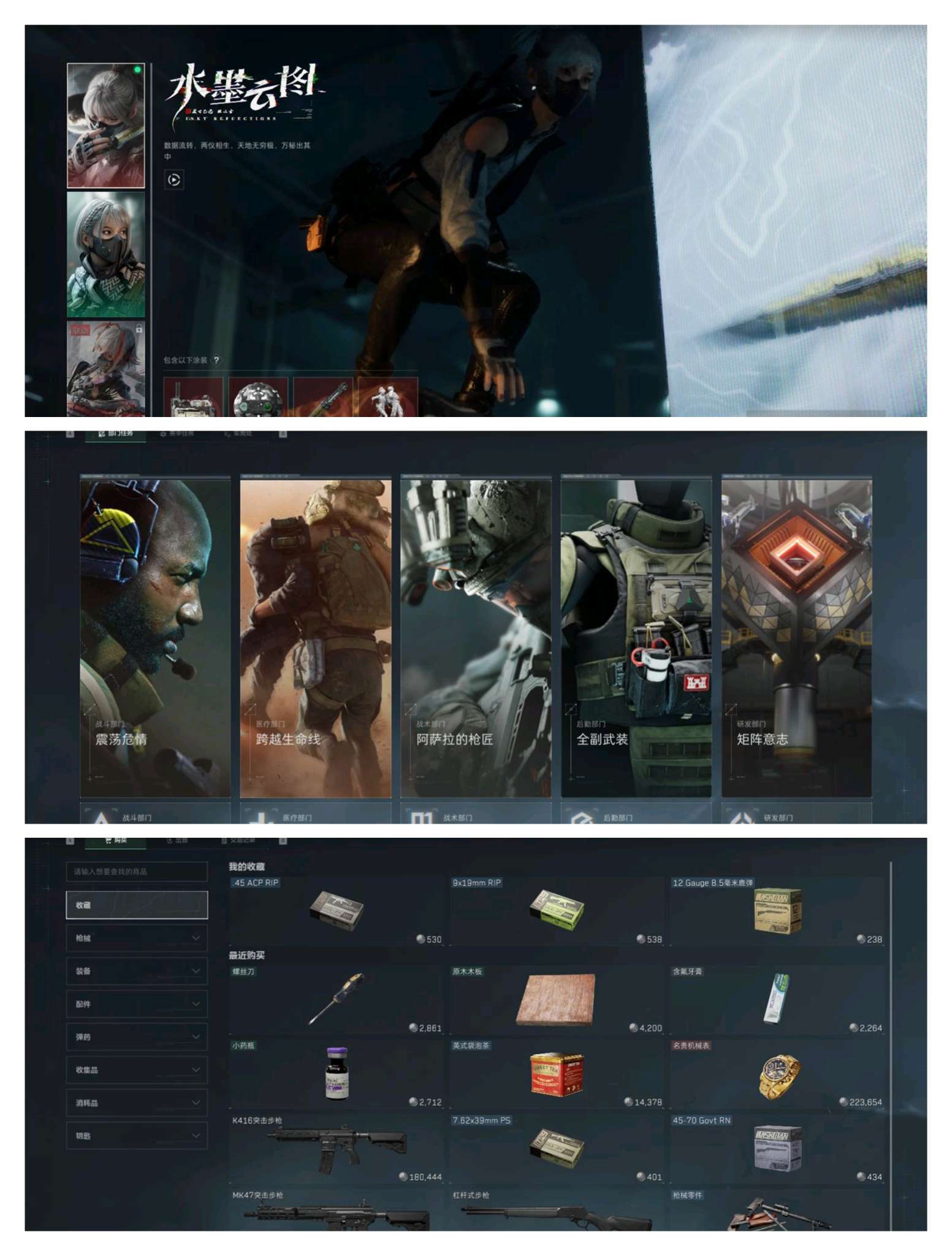The image size is (952, 1256).
Task: Select the radio device skin icon
Action: [193, 397]
